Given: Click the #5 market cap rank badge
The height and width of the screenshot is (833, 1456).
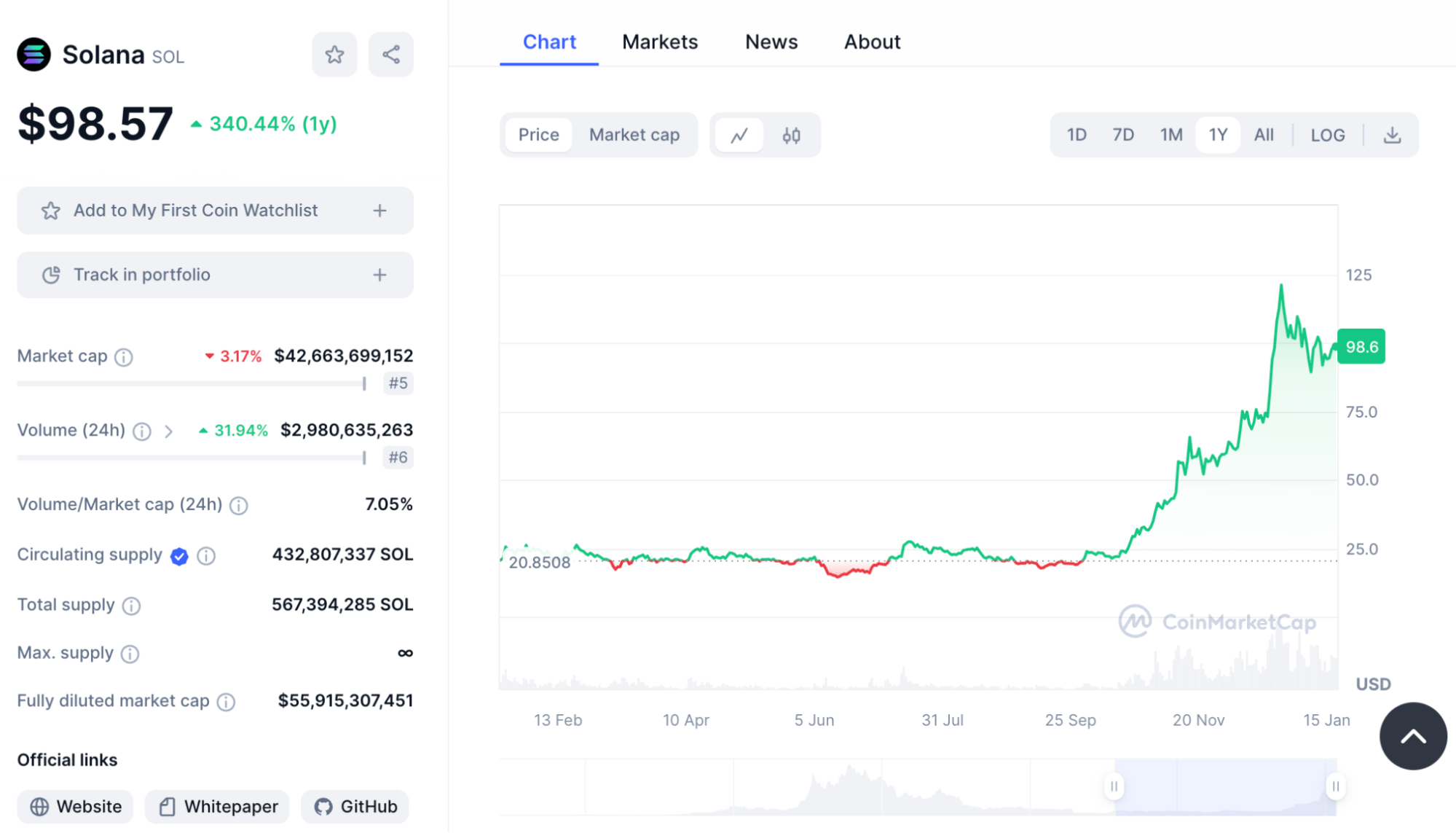Looking at the screenshot, I should coord(398,383).
